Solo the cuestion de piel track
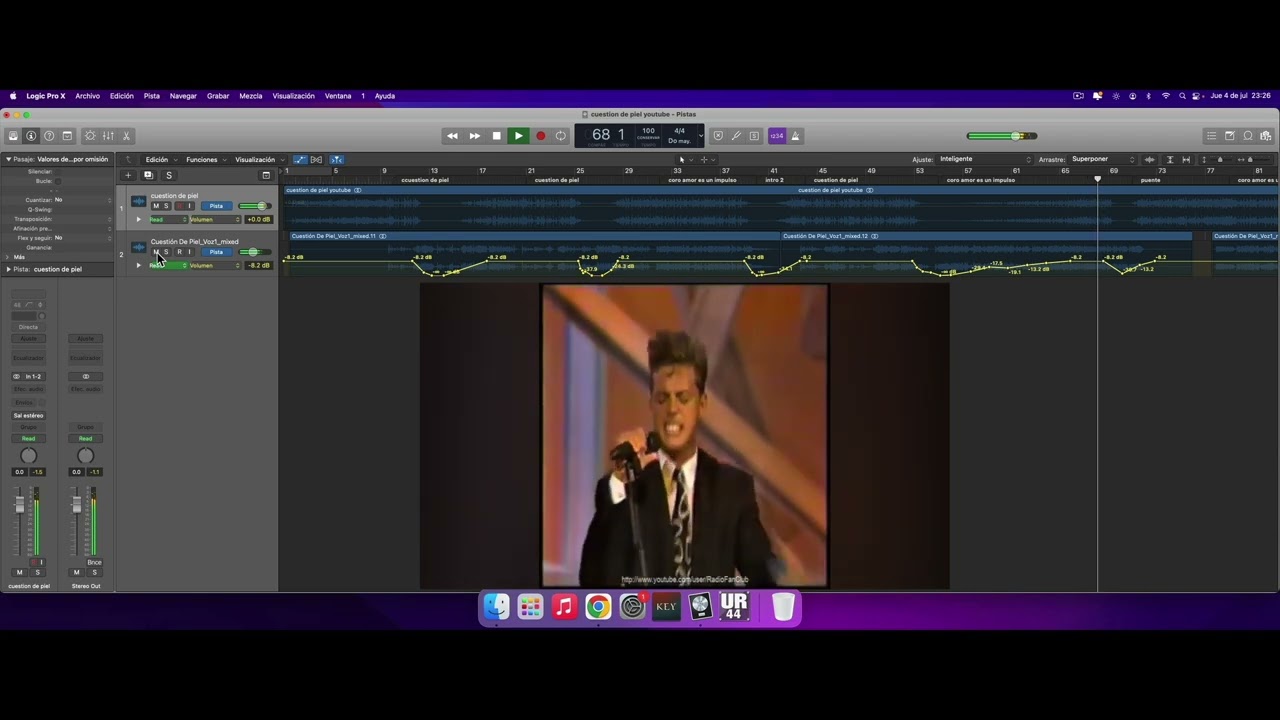The image size is (1280, 720). [x=166, y=206]
